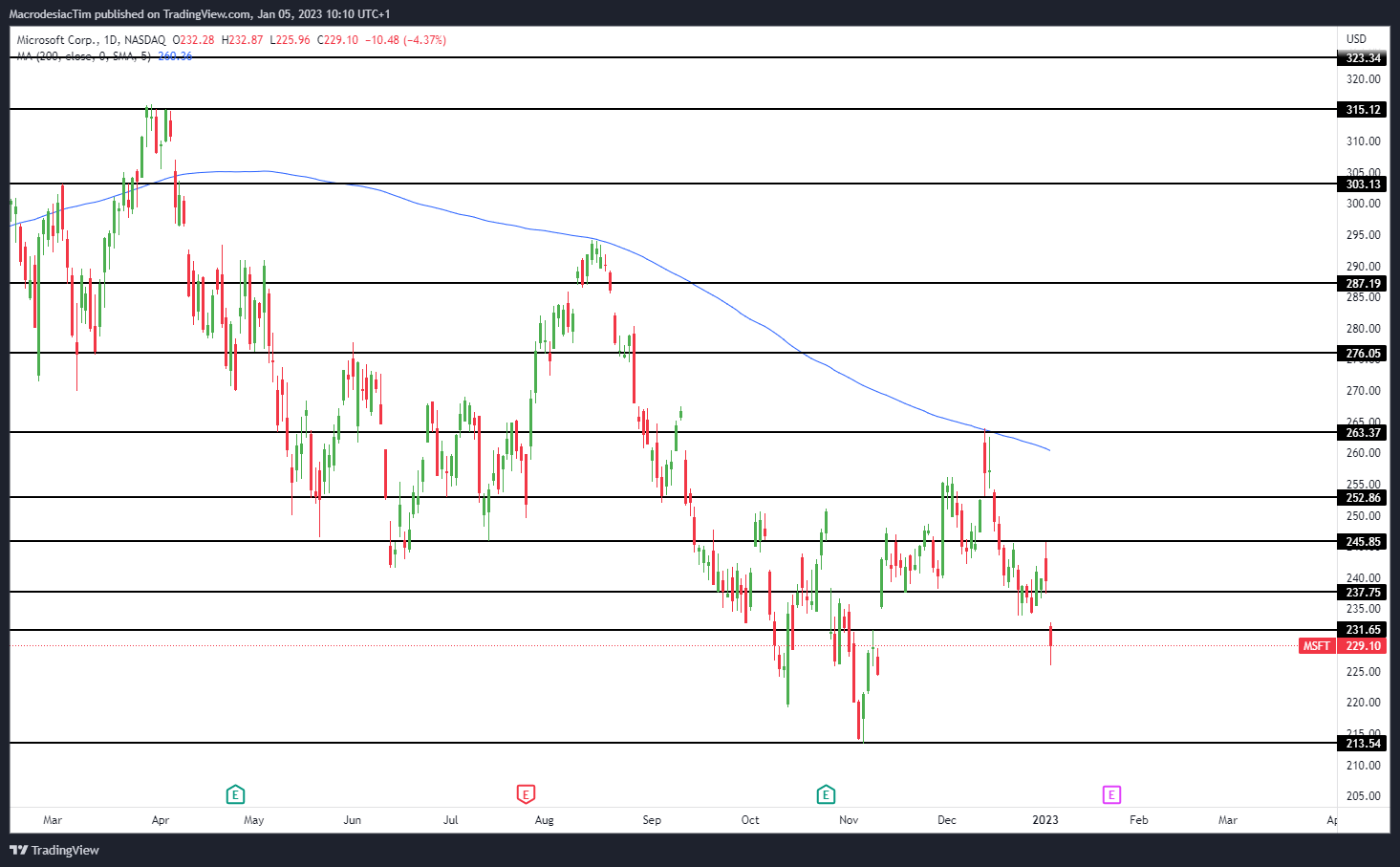
Task: Click the 220.00 price axis value
Action: coord(1363,703)
